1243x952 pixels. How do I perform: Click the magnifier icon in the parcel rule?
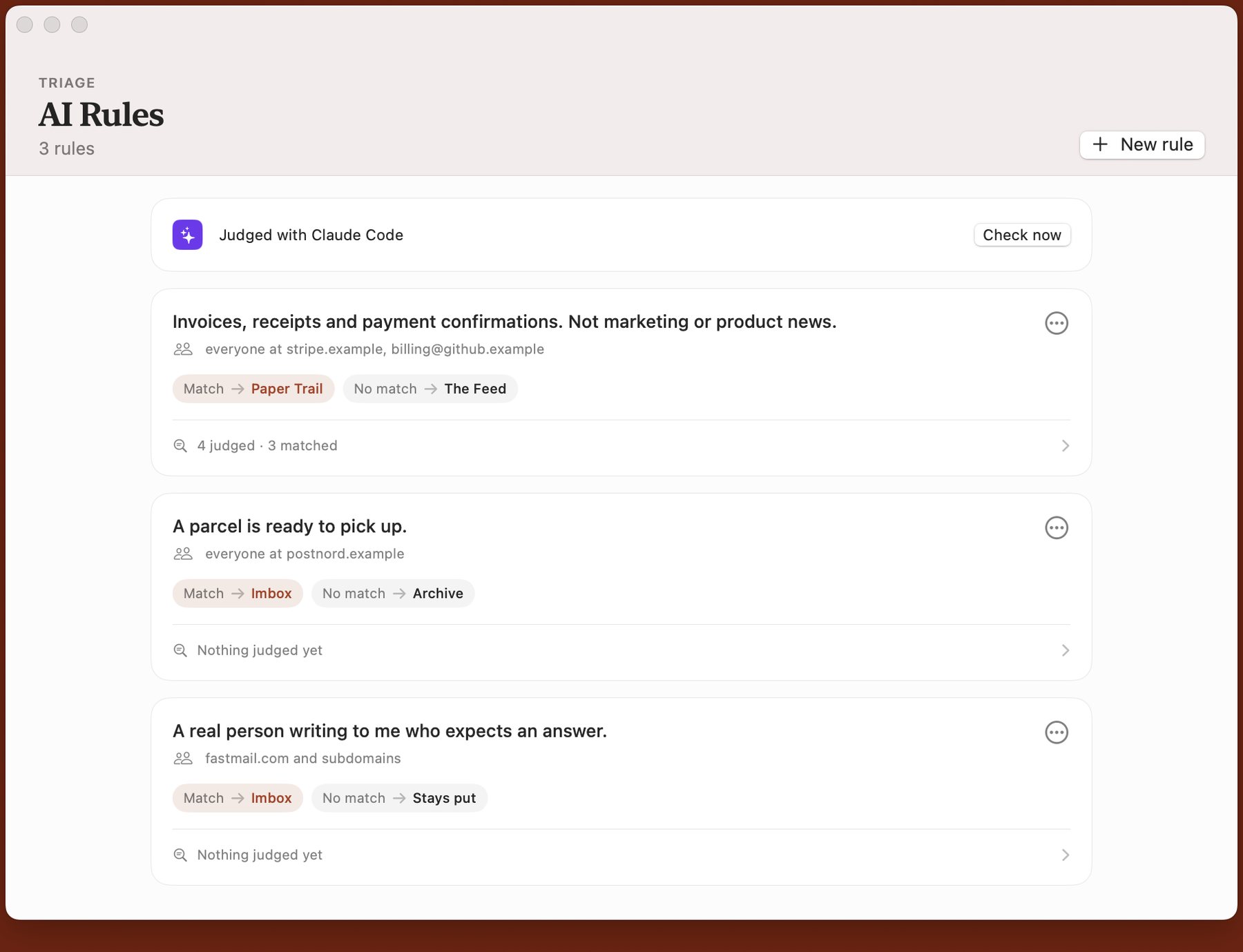[x=180, y=650]
